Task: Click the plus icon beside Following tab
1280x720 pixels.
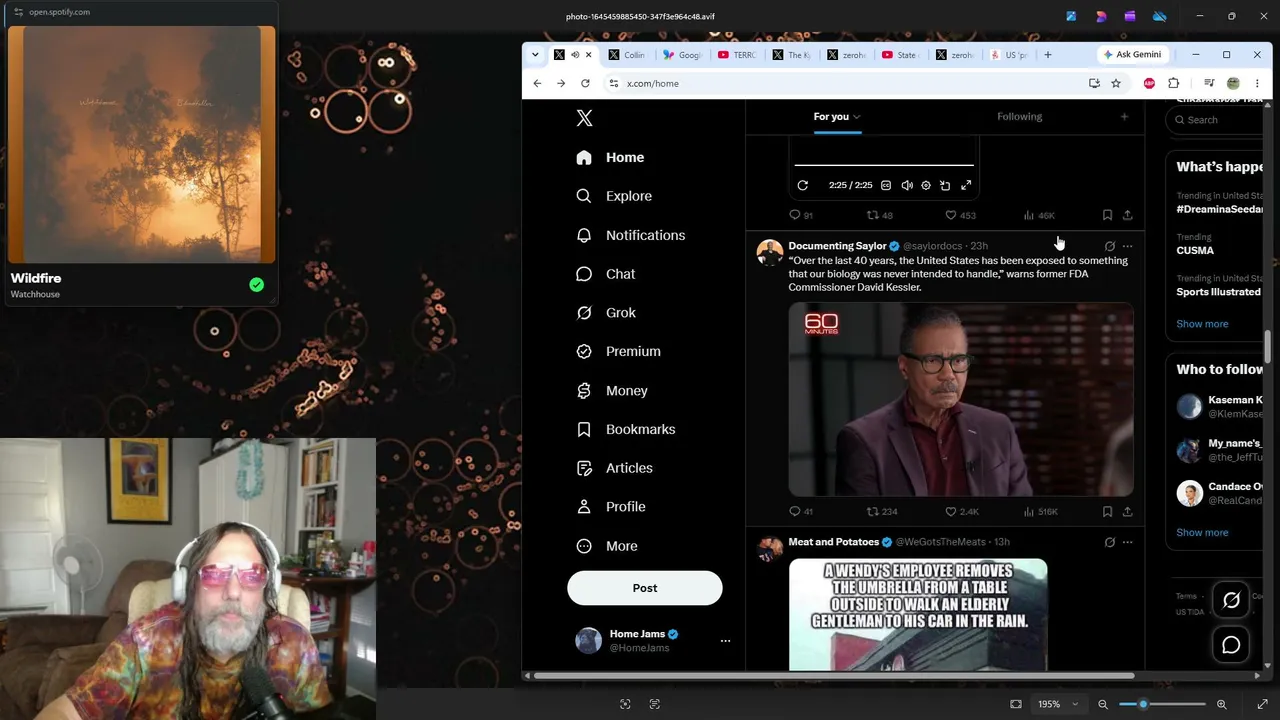Action: [x=1124, y=117]
